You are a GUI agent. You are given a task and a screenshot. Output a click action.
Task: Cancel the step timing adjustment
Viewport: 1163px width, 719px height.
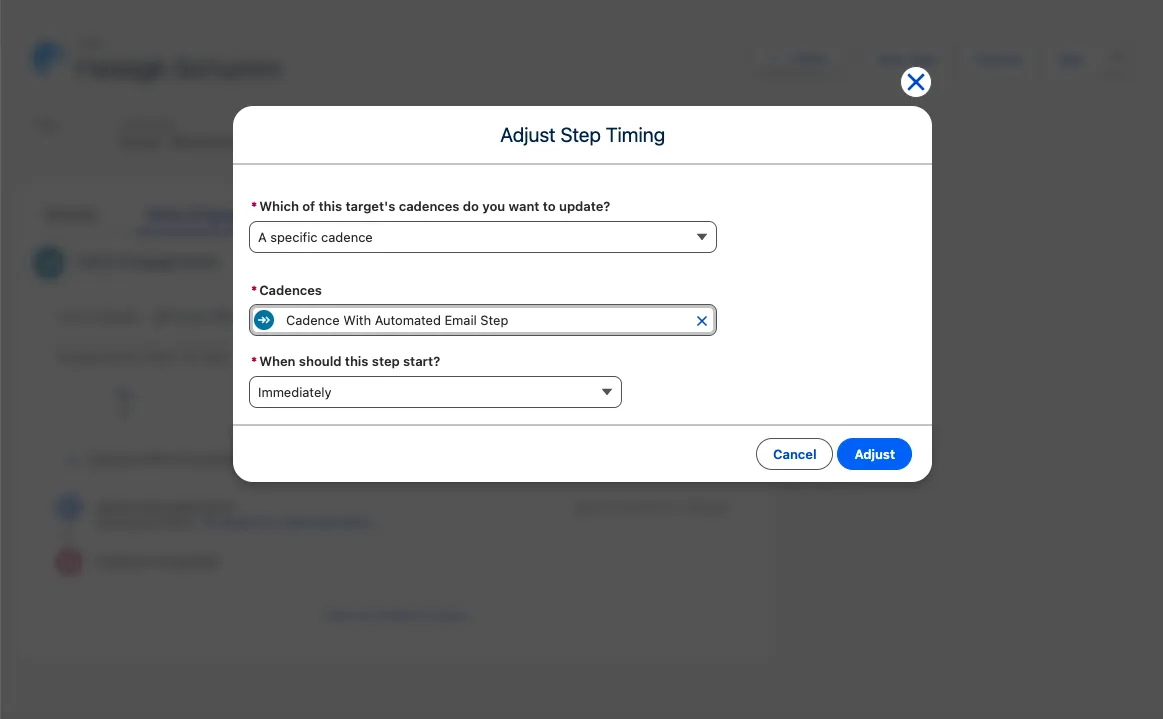click(x=794, y=454)
